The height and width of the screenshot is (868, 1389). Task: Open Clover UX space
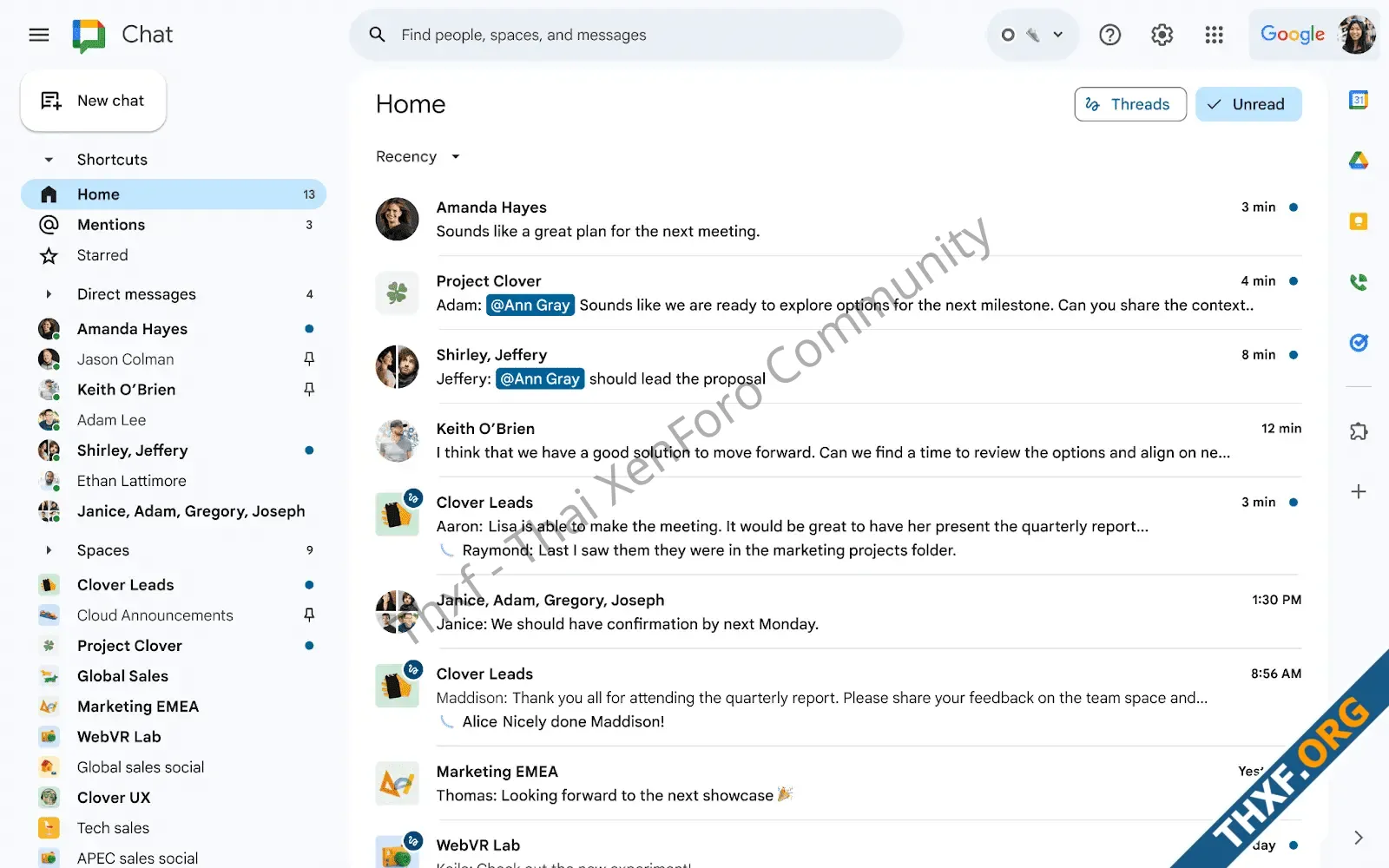174,798
